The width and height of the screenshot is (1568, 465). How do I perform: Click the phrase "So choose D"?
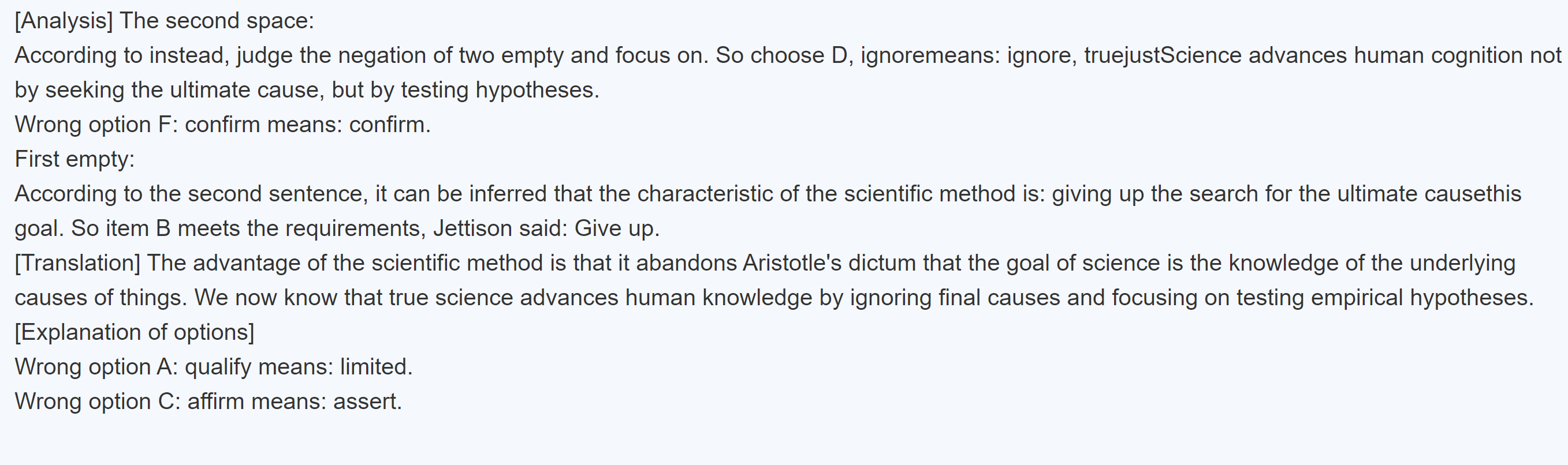pyautogui.click(x=781, y=55)
